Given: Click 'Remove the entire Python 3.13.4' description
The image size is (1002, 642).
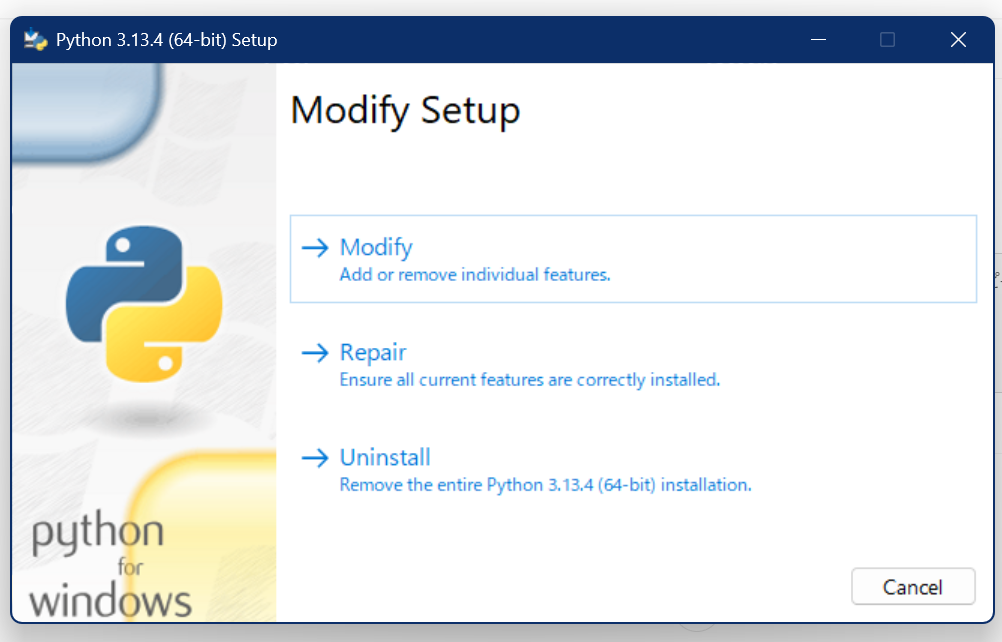Looking at the screenshot, I should pyautogui.click(x=545, y=485).
